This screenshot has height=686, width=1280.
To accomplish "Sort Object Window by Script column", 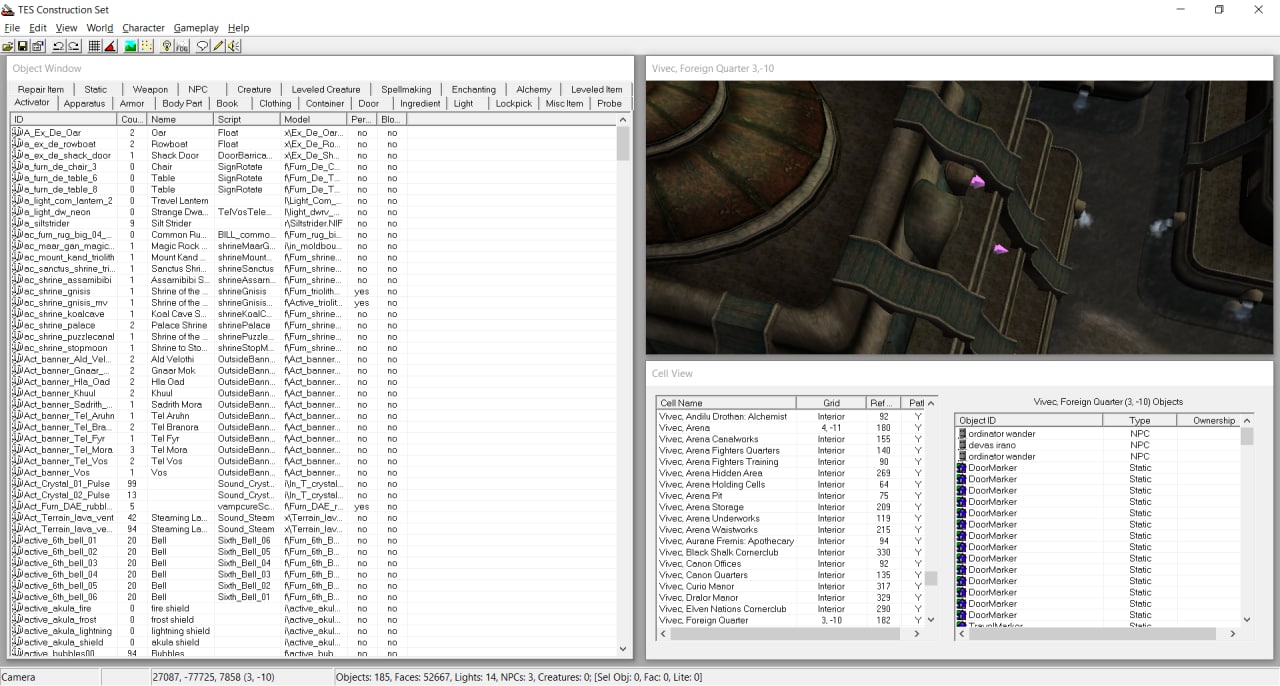I will (247, 119).
